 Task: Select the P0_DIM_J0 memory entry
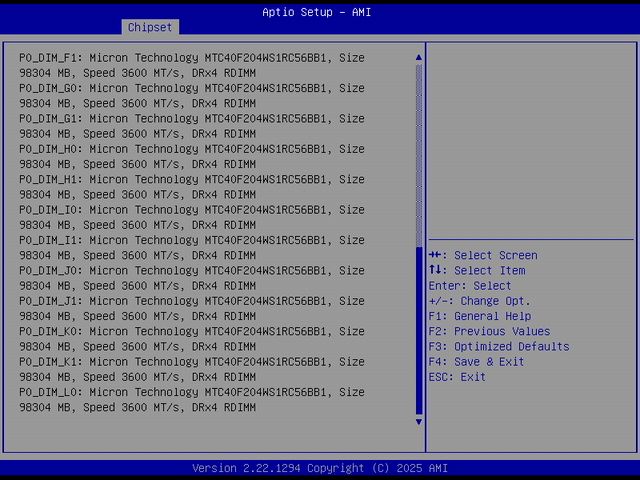192,278
